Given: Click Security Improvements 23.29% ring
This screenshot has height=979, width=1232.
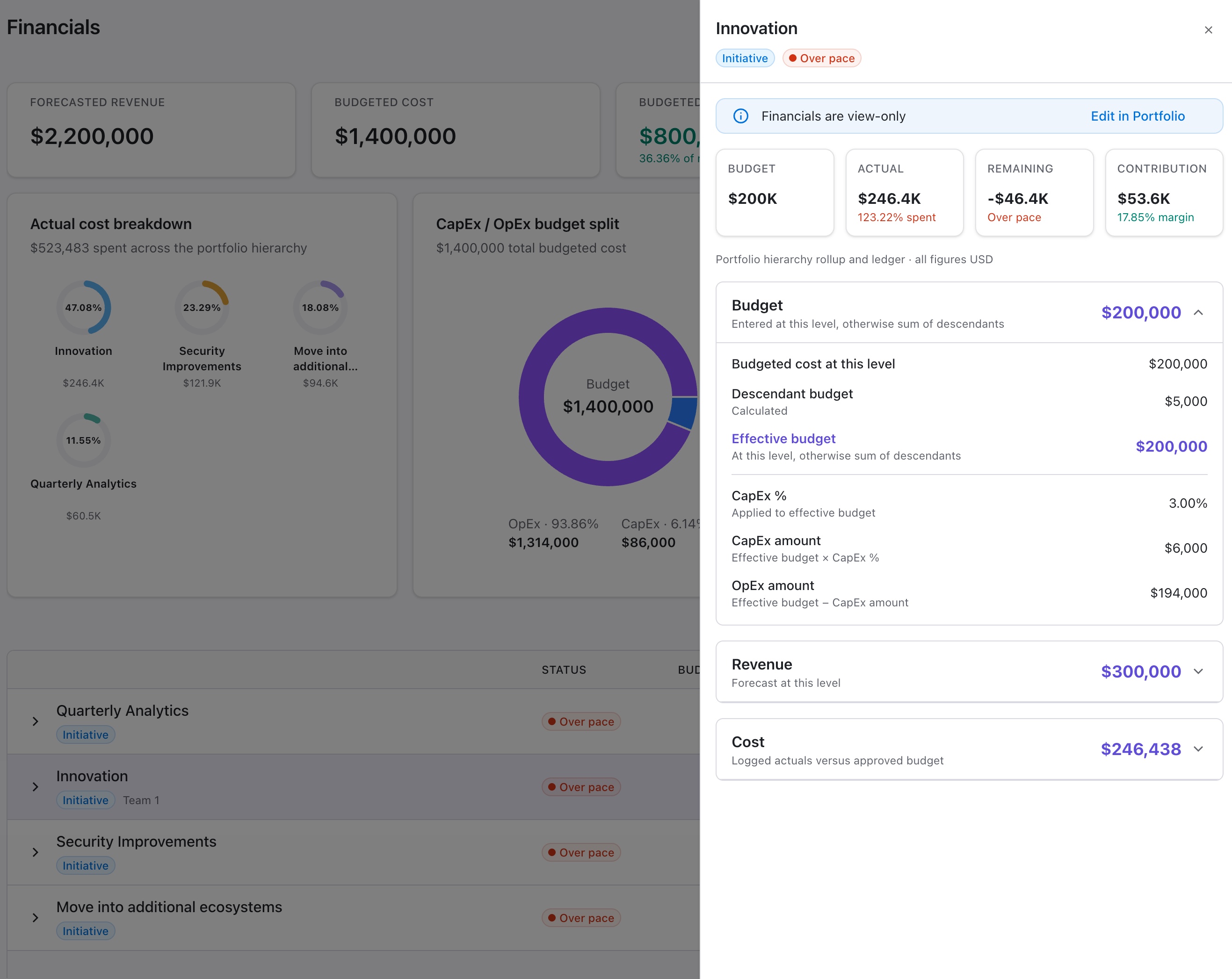Looking at the screenshot, I should click(x=202, y=307).
